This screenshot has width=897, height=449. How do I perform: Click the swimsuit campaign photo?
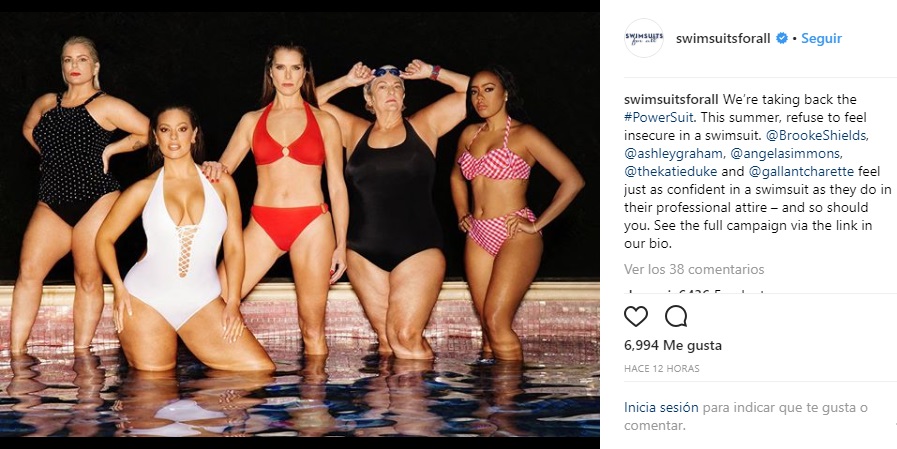coord(300,224)
